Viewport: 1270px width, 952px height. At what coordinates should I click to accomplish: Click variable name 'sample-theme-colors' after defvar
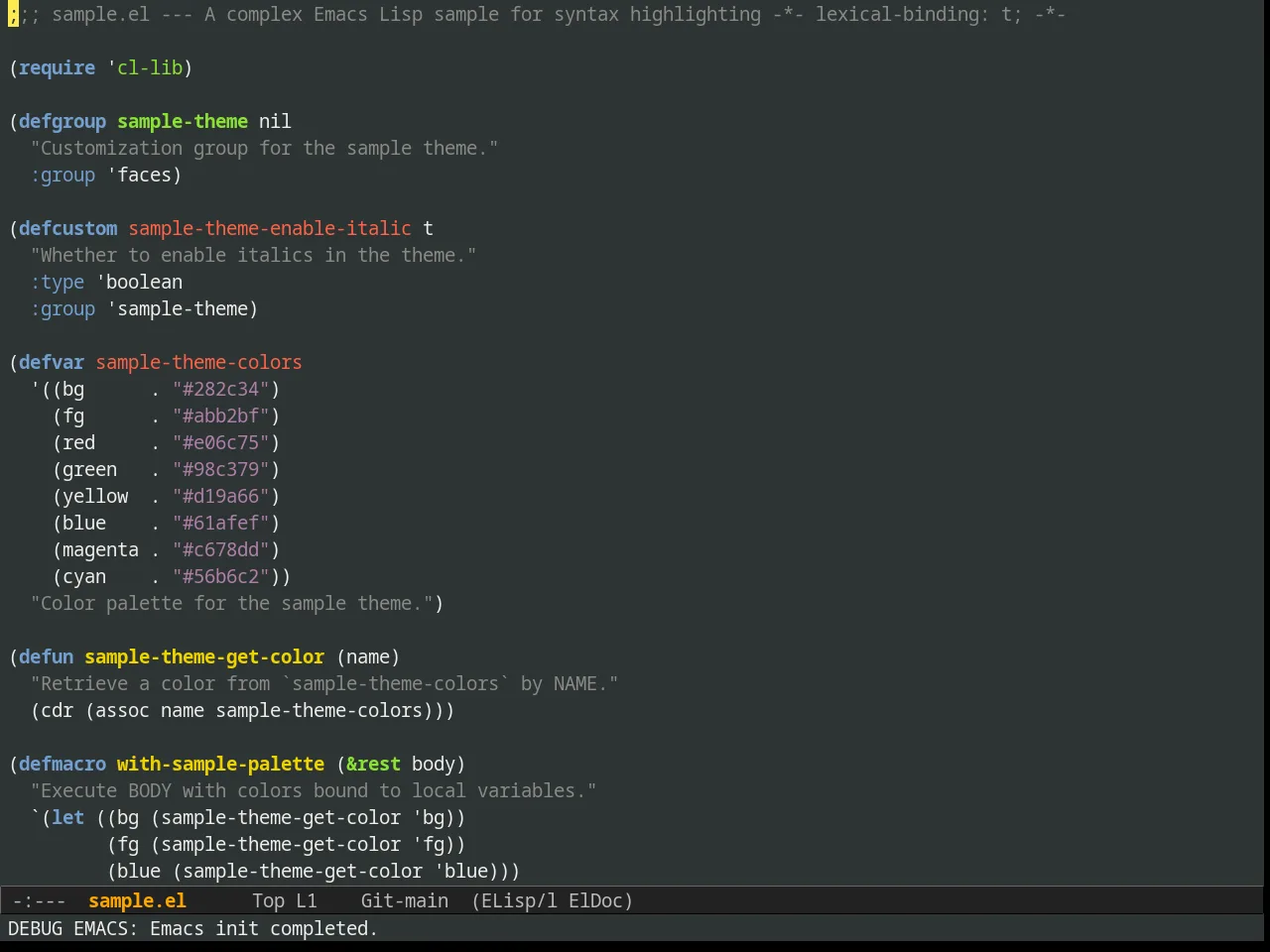pos(198,362)
